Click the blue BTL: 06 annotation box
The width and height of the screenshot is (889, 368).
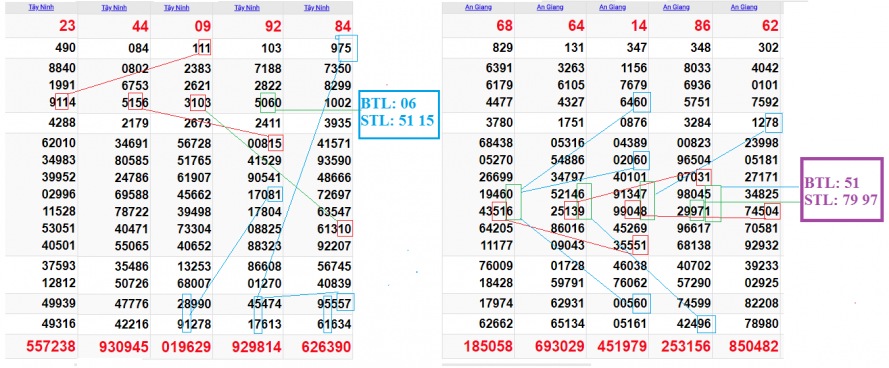[x=399, y=115]
